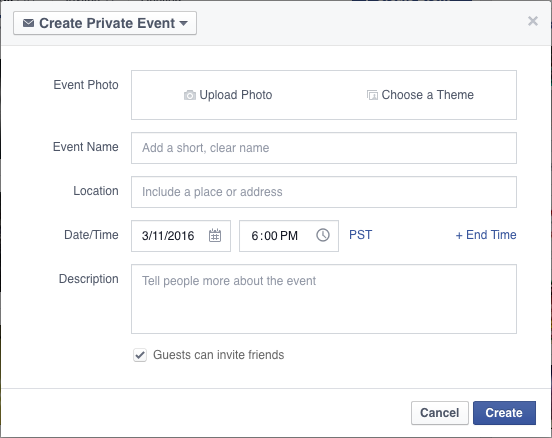Screen dimensions: 552x438
Task: Click the Description text area
Action: pos(324,299)
